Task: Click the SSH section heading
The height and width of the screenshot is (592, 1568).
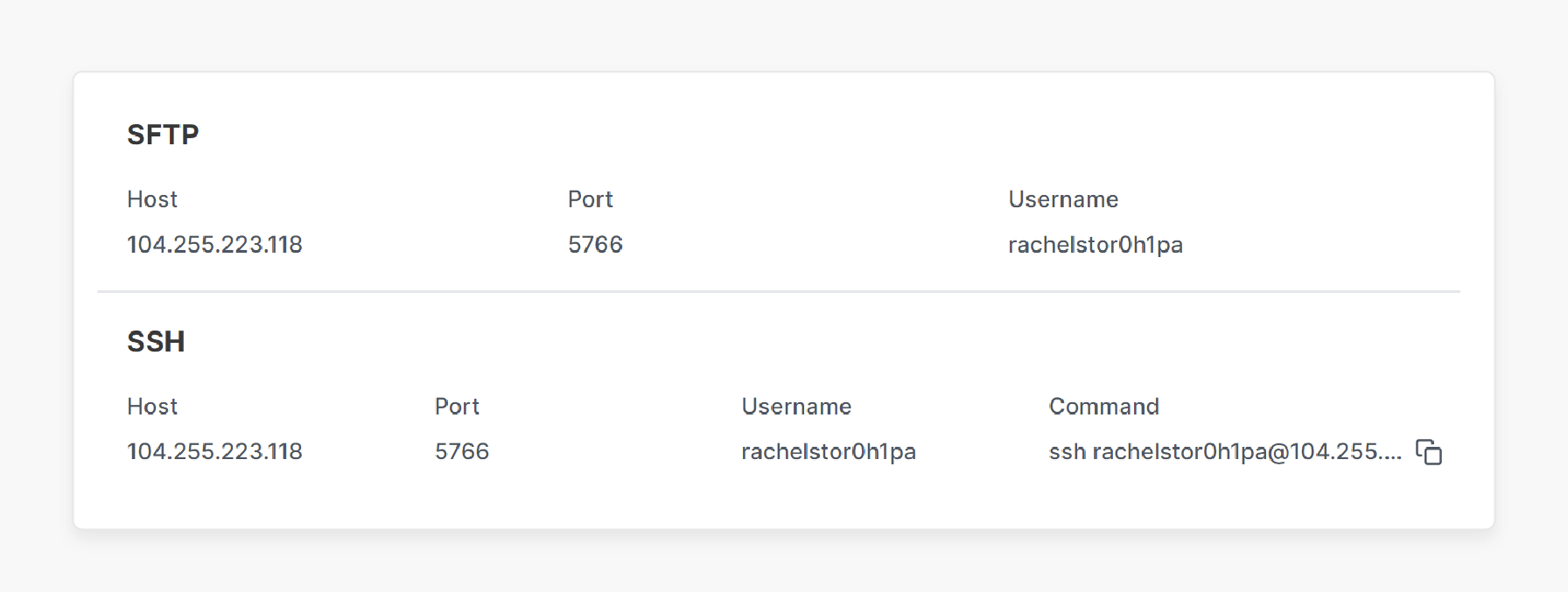Action: pyautogui.click(x=156, y=341)
